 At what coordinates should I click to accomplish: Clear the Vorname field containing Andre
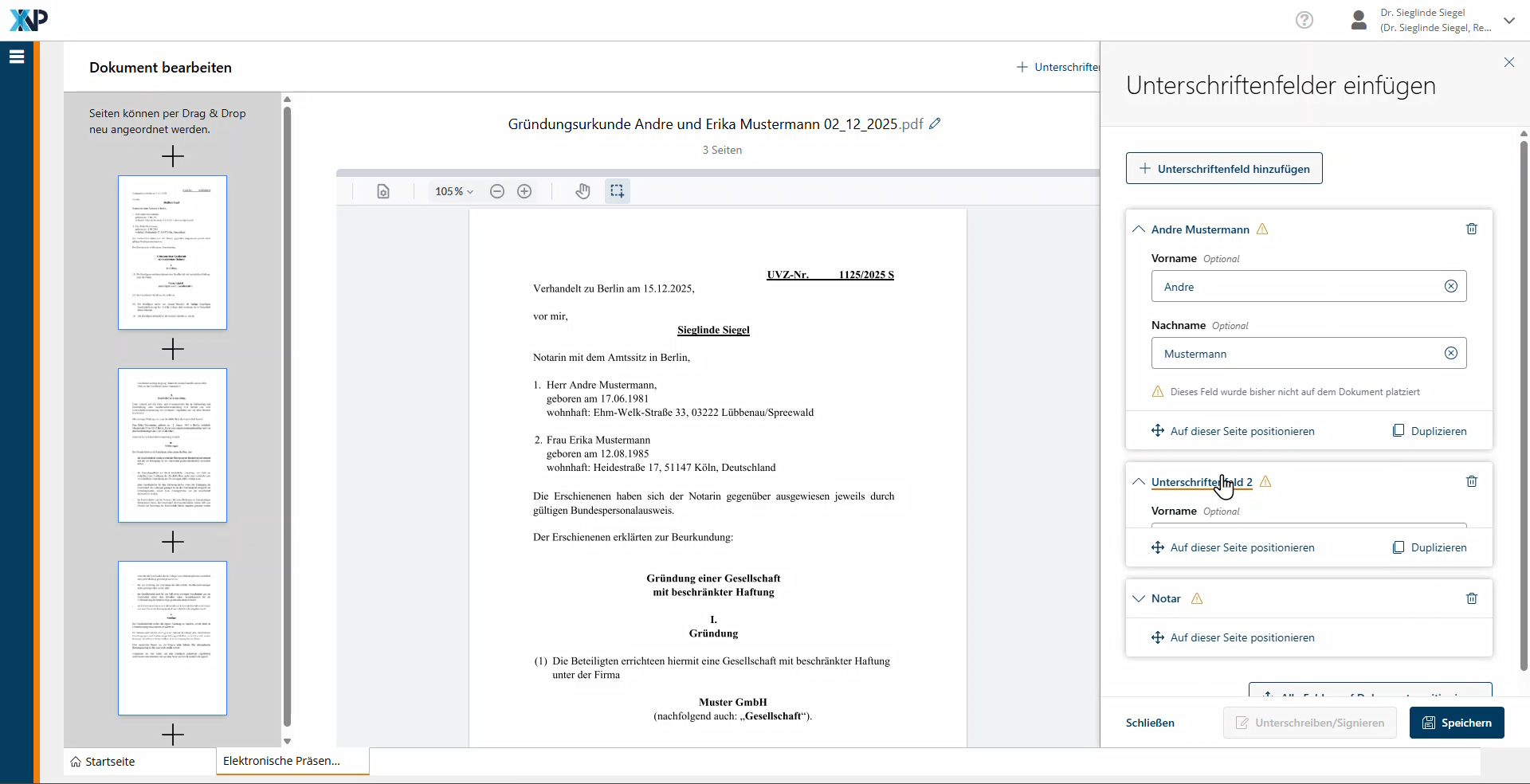[1450, 287]
